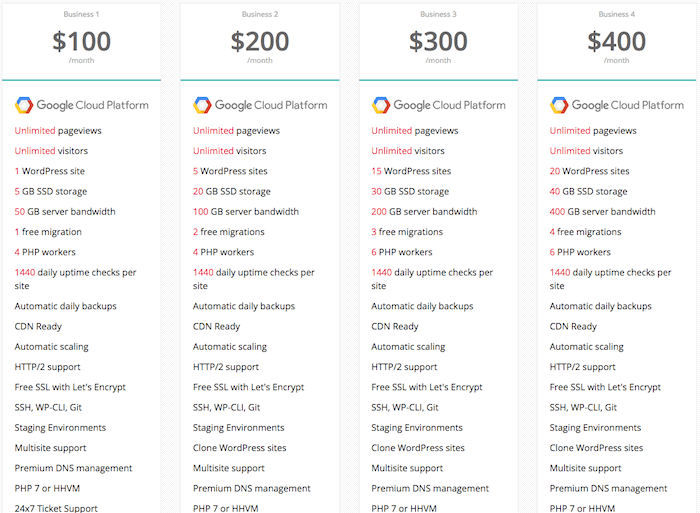Click "20 GB SSD storage" feature
Viewport: 700px width, 513px height.
pyautogui.click(x=232, y=192)
